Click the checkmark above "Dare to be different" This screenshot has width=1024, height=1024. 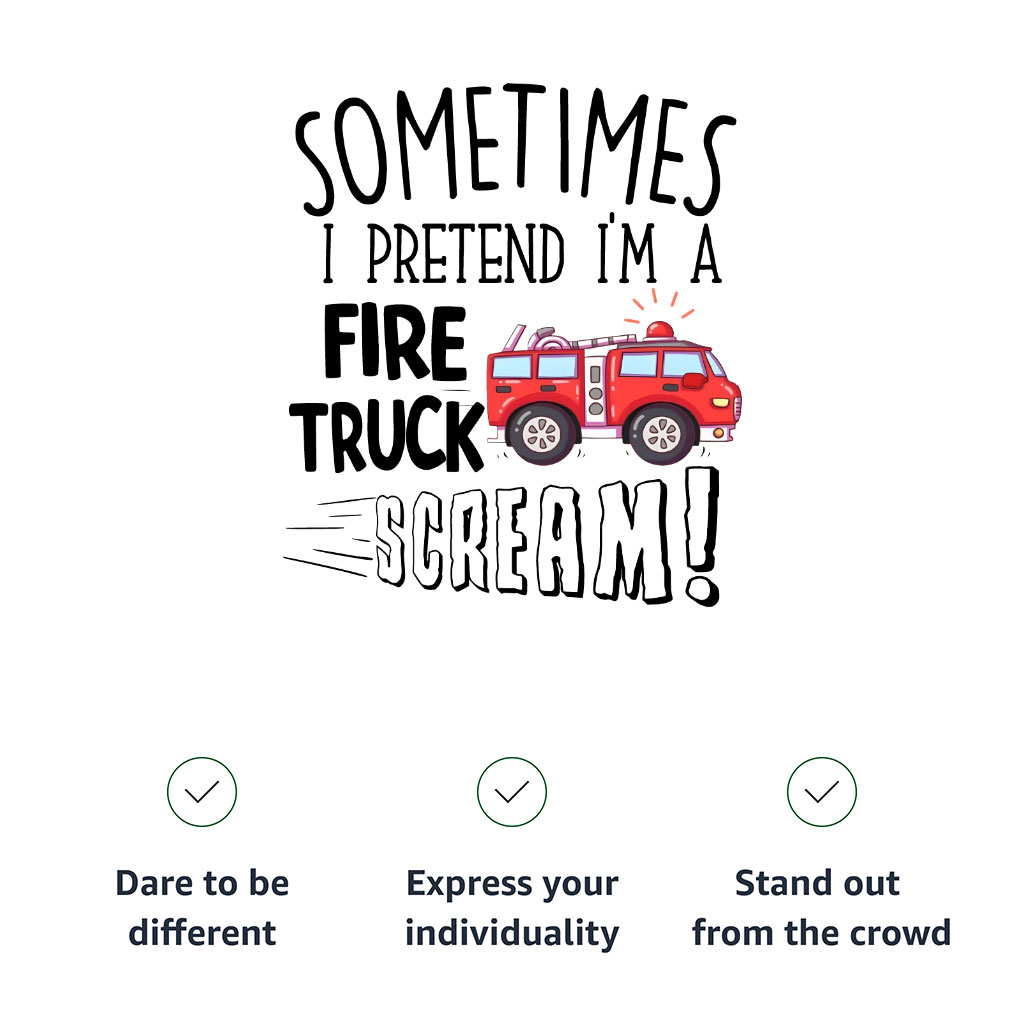click(x=202, y=792)
